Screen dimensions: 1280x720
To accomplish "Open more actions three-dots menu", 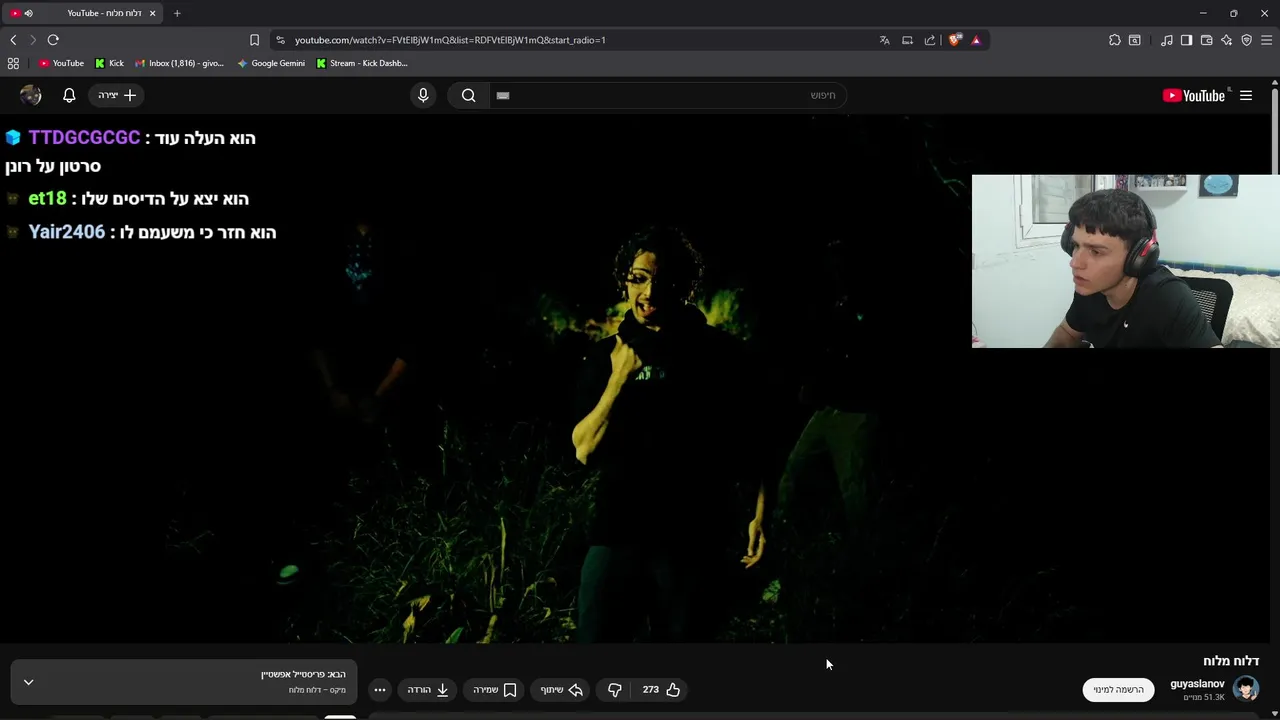I will point(380,690).
